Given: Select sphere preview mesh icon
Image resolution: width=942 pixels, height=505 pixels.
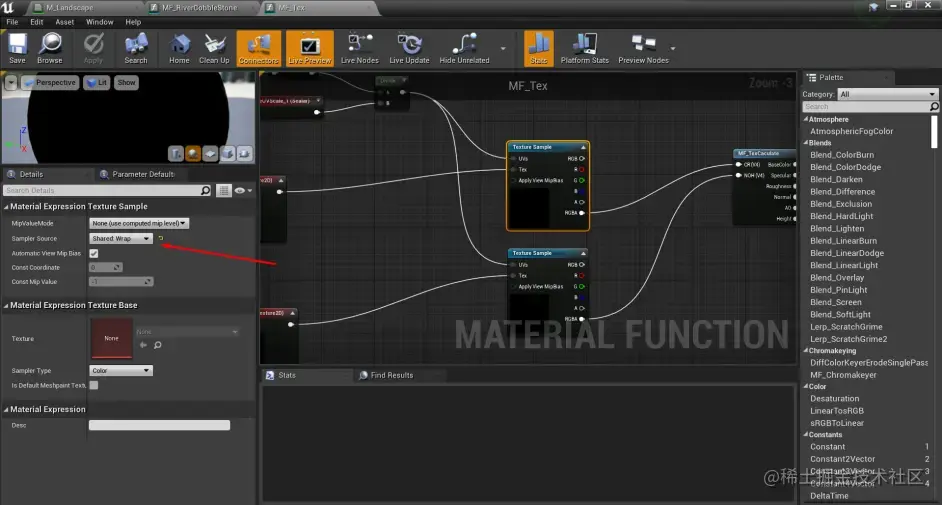Looking at the screenshot, I should (x=193, y=154).
